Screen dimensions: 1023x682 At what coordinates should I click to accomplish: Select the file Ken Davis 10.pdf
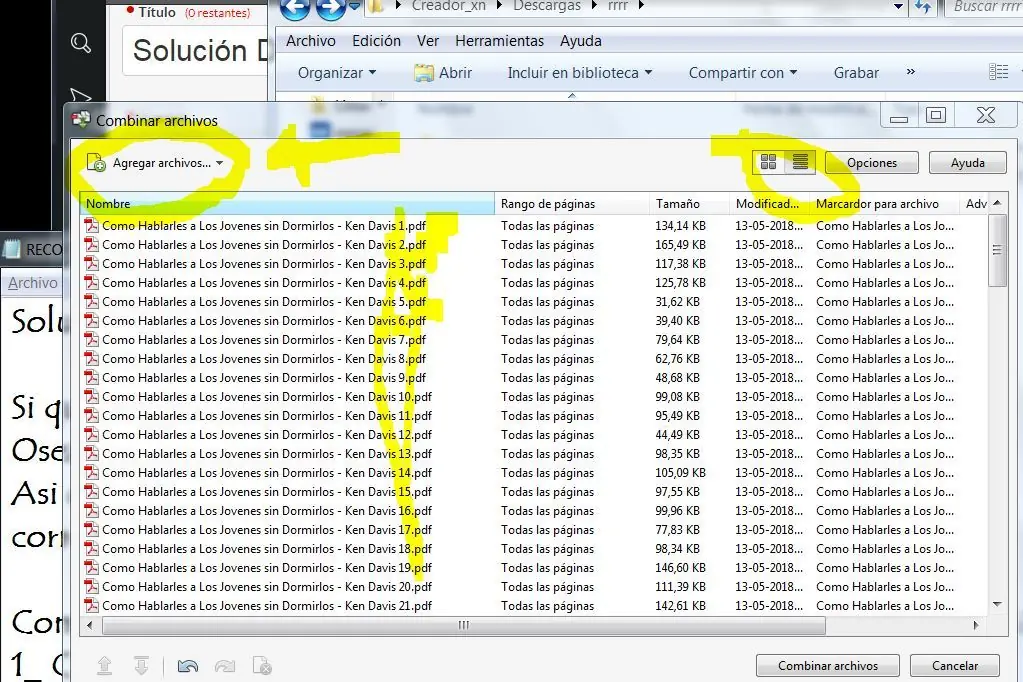(267, 397)
